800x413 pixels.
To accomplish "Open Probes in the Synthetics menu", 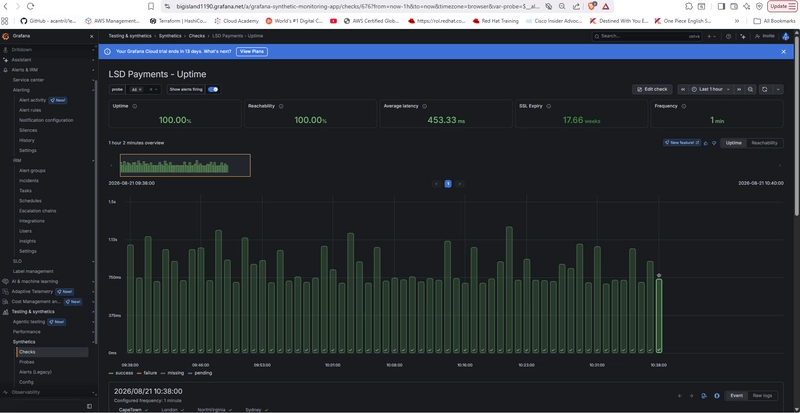I will 27,362.
